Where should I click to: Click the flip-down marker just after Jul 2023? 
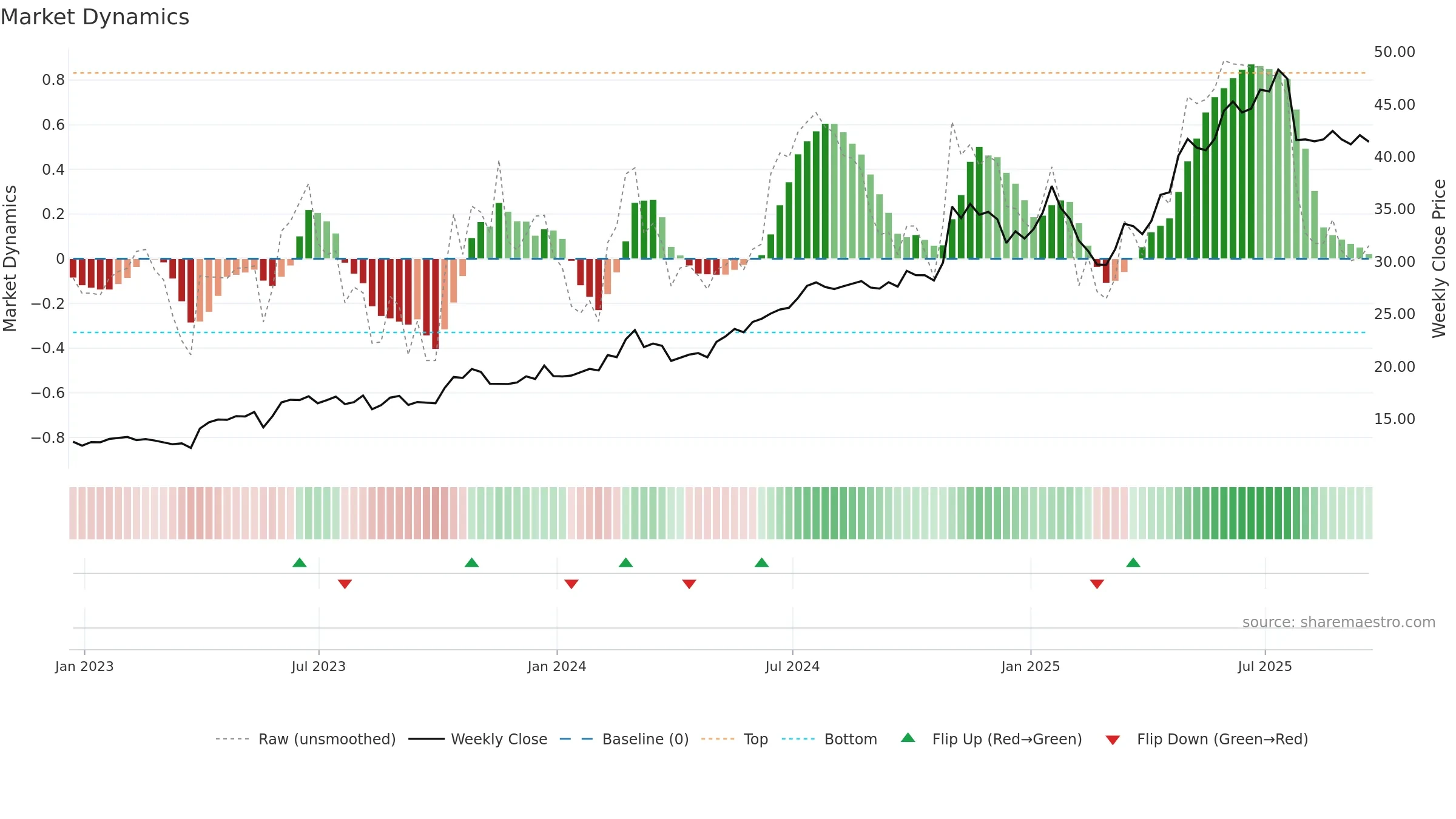tap(345, 584)
